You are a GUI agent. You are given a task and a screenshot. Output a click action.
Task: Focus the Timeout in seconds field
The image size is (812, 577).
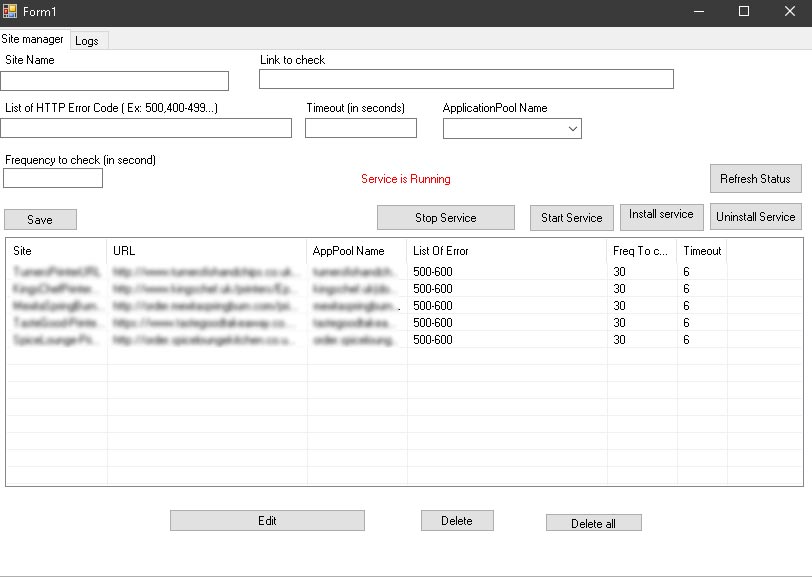[361, 128]
